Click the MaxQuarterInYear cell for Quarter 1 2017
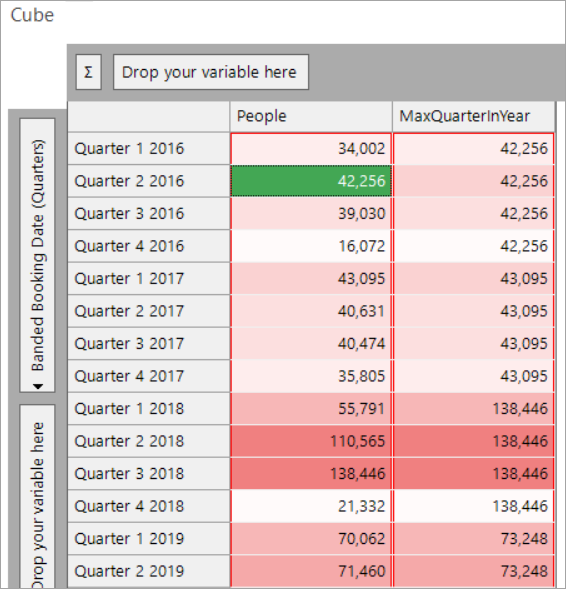566x589 pixels. 473,279
